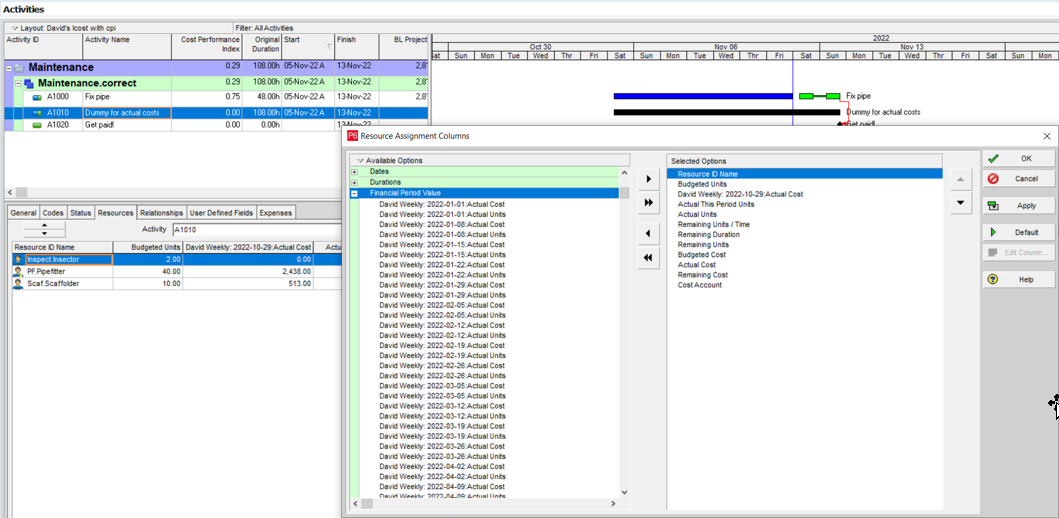Open the Available Options dropdown

click(360, 161)
